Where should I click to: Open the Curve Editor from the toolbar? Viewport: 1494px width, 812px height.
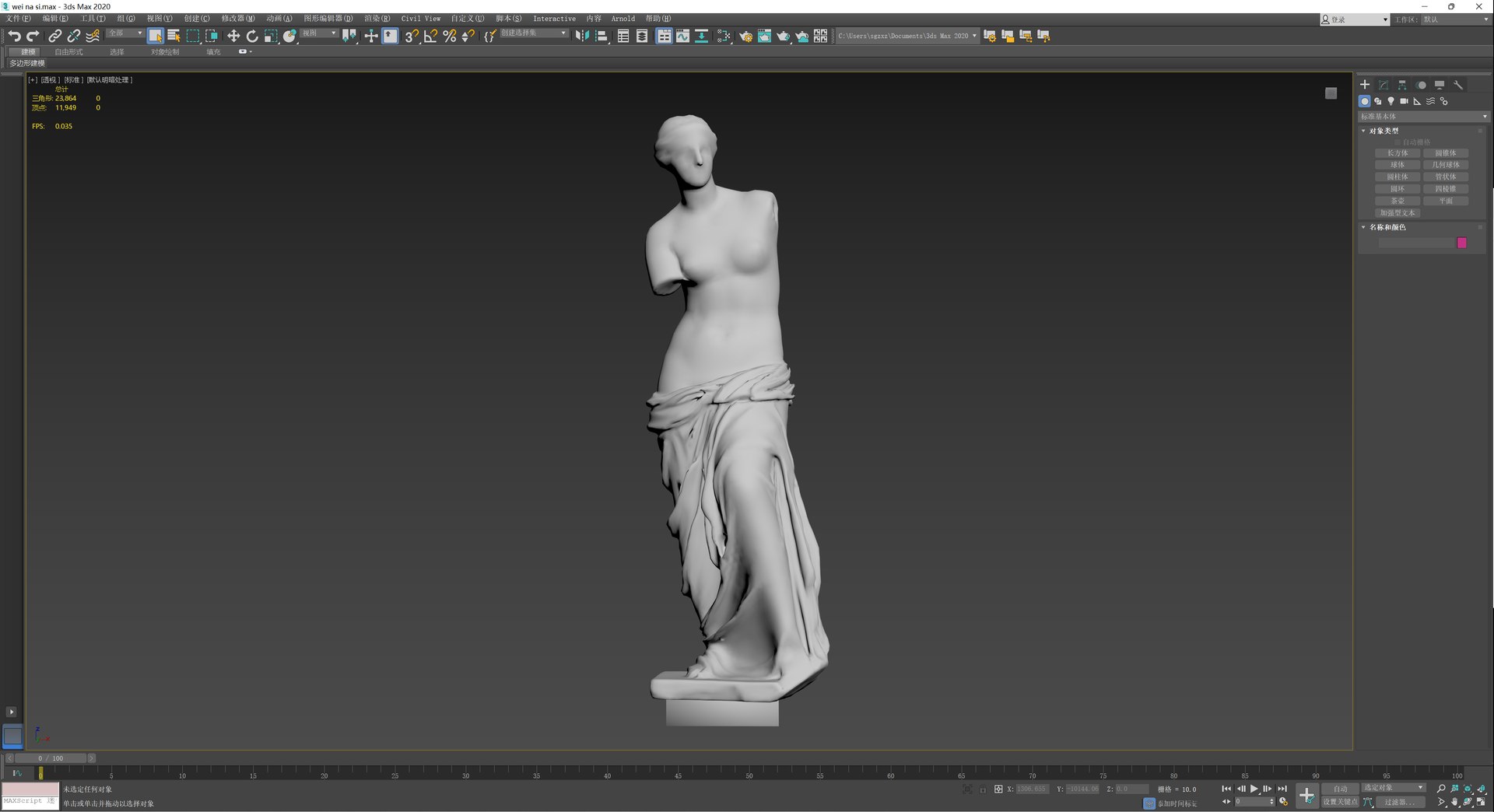point(682,36)
